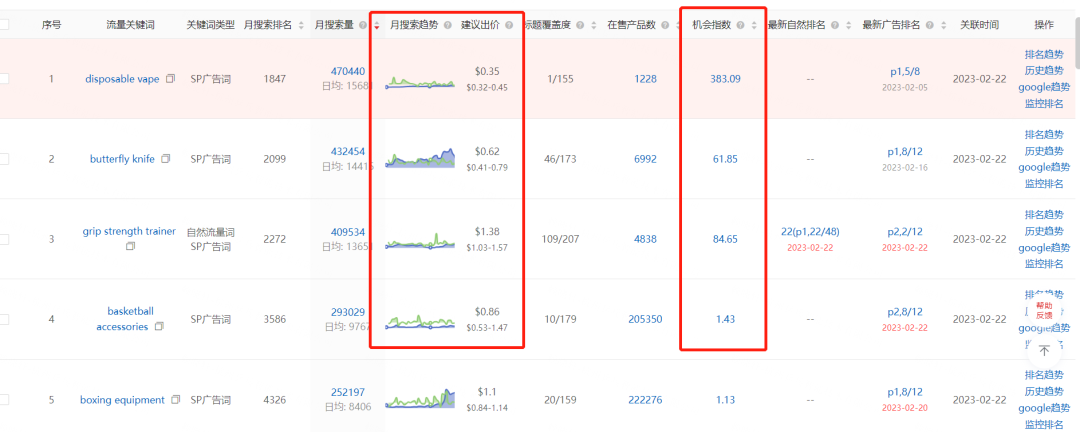Image resolution: width=1080 pixels, height=432 pixels.
Task: Open search trend chart for butterfly knife
Action: tap(420, 158)
